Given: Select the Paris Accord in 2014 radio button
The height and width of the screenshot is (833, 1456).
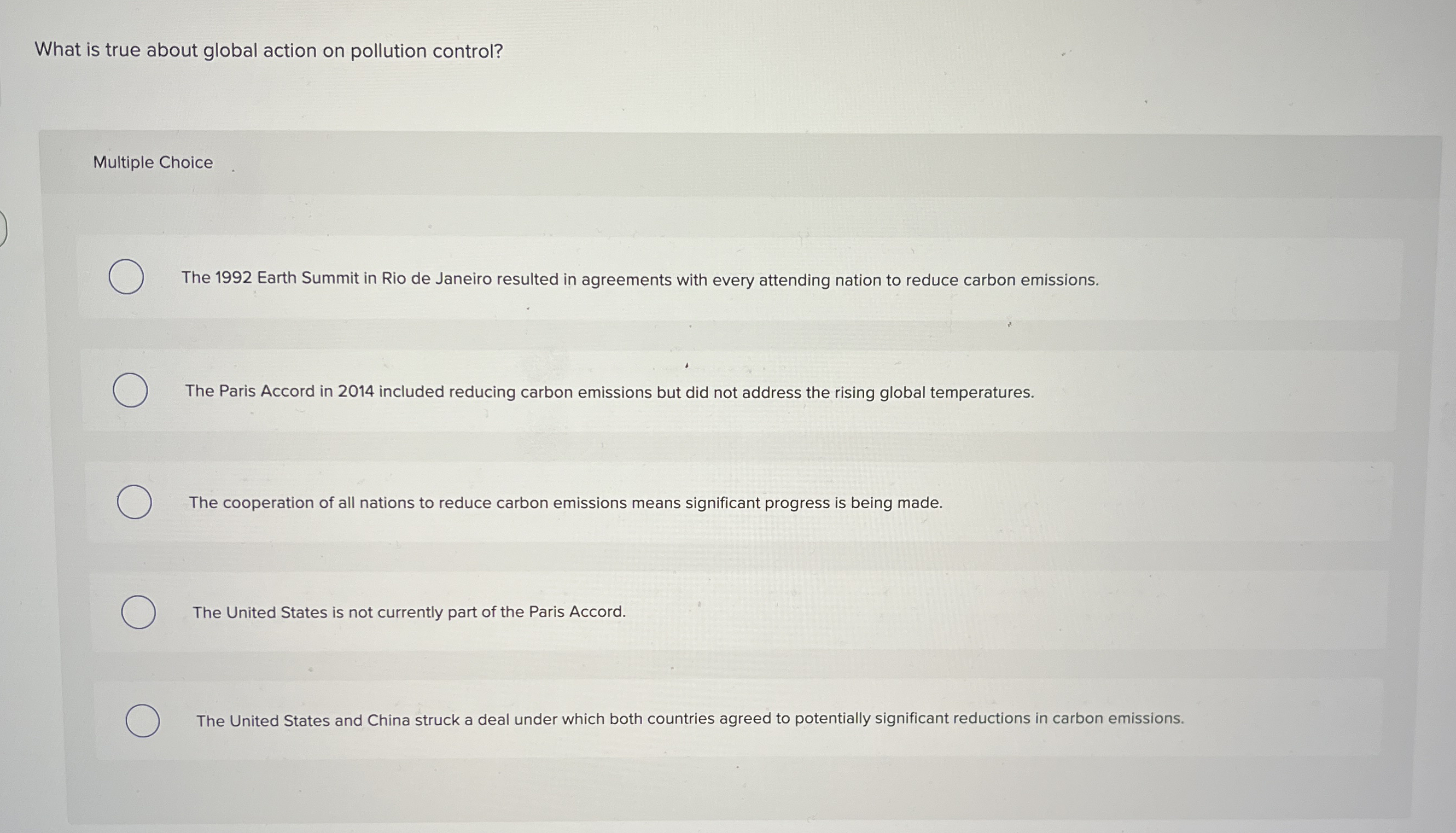Looking at the screenshot, I should (130, 390).
